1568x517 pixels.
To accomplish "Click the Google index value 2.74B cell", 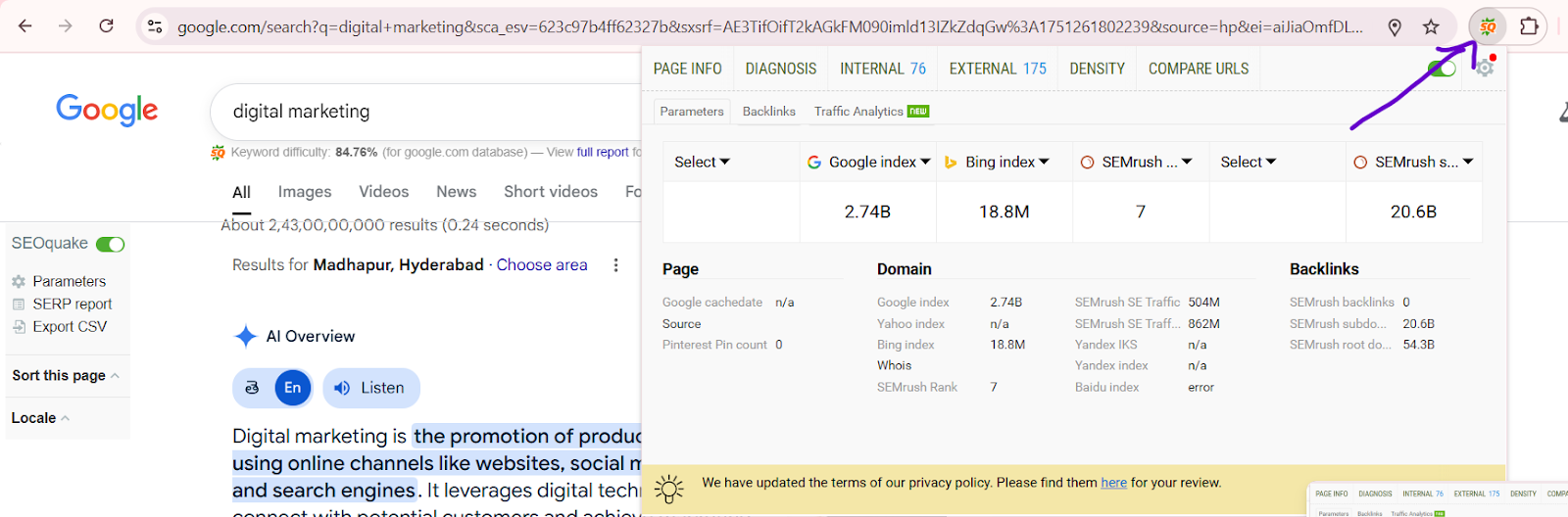I will 867,211.
